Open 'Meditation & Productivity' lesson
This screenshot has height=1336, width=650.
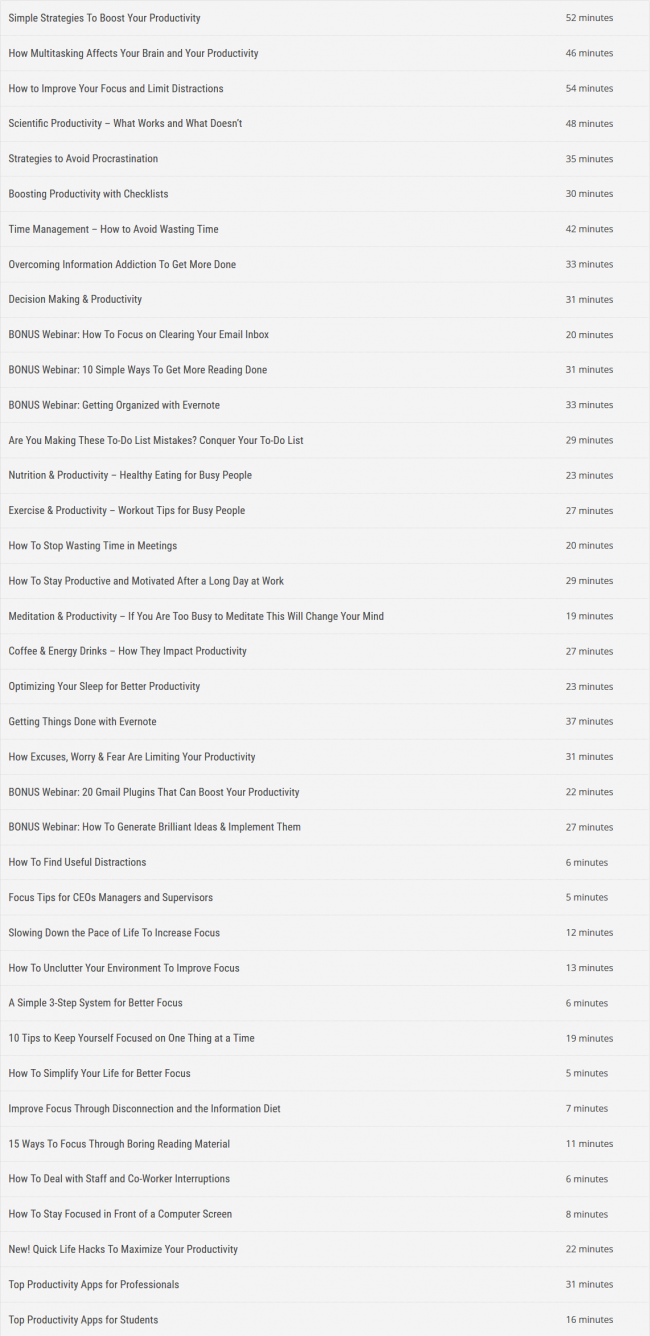[196, 616]
